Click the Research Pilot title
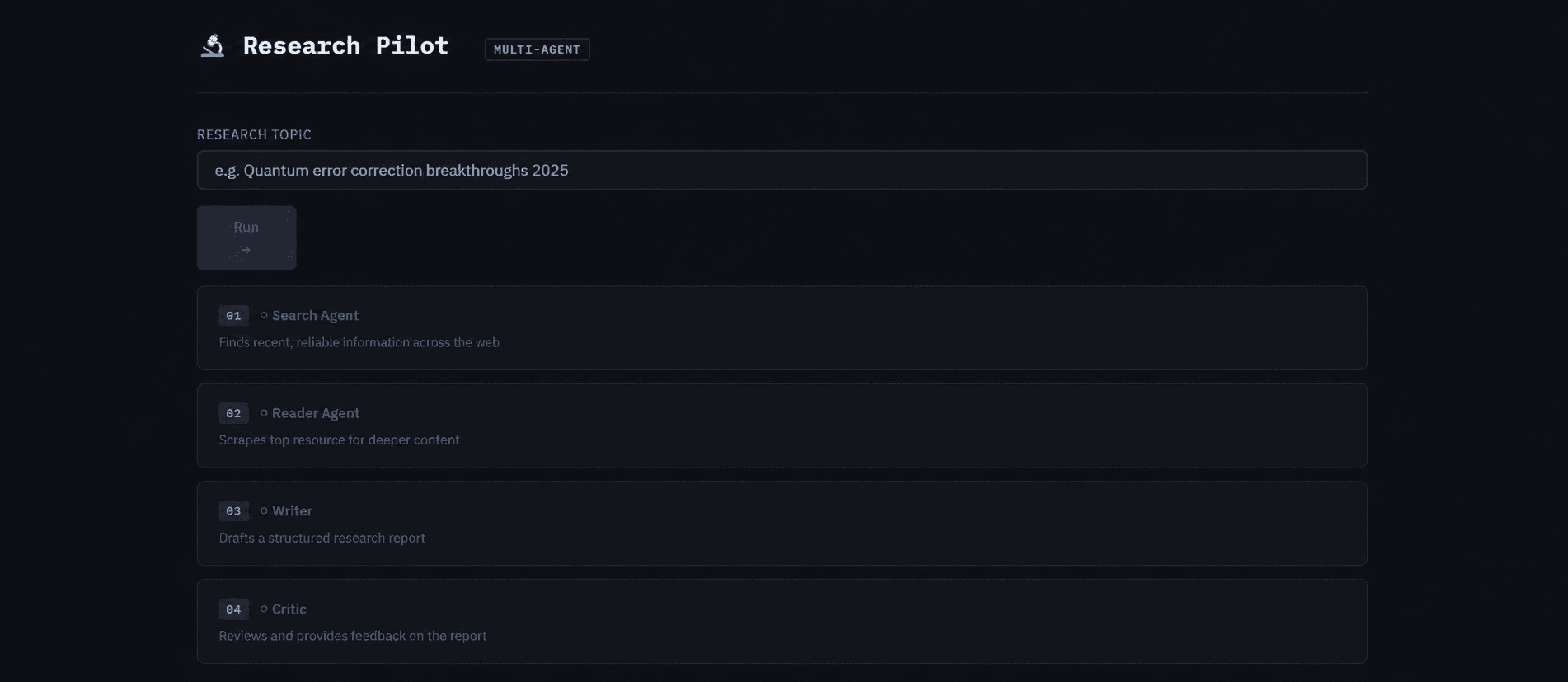The width and height of the screenshot is (1568, 682). click(x=345, y=45)
